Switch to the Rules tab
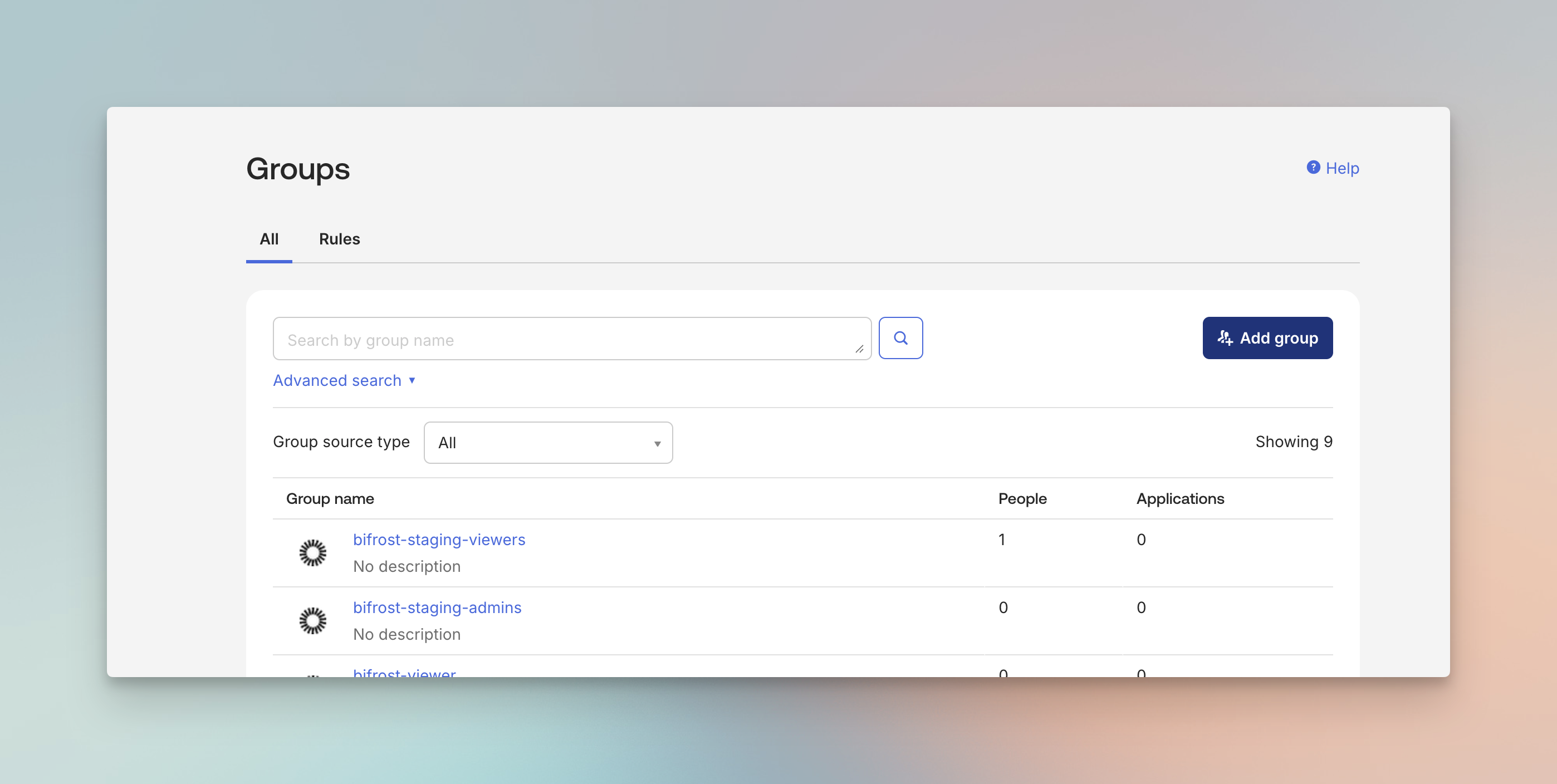 [339, 239]
